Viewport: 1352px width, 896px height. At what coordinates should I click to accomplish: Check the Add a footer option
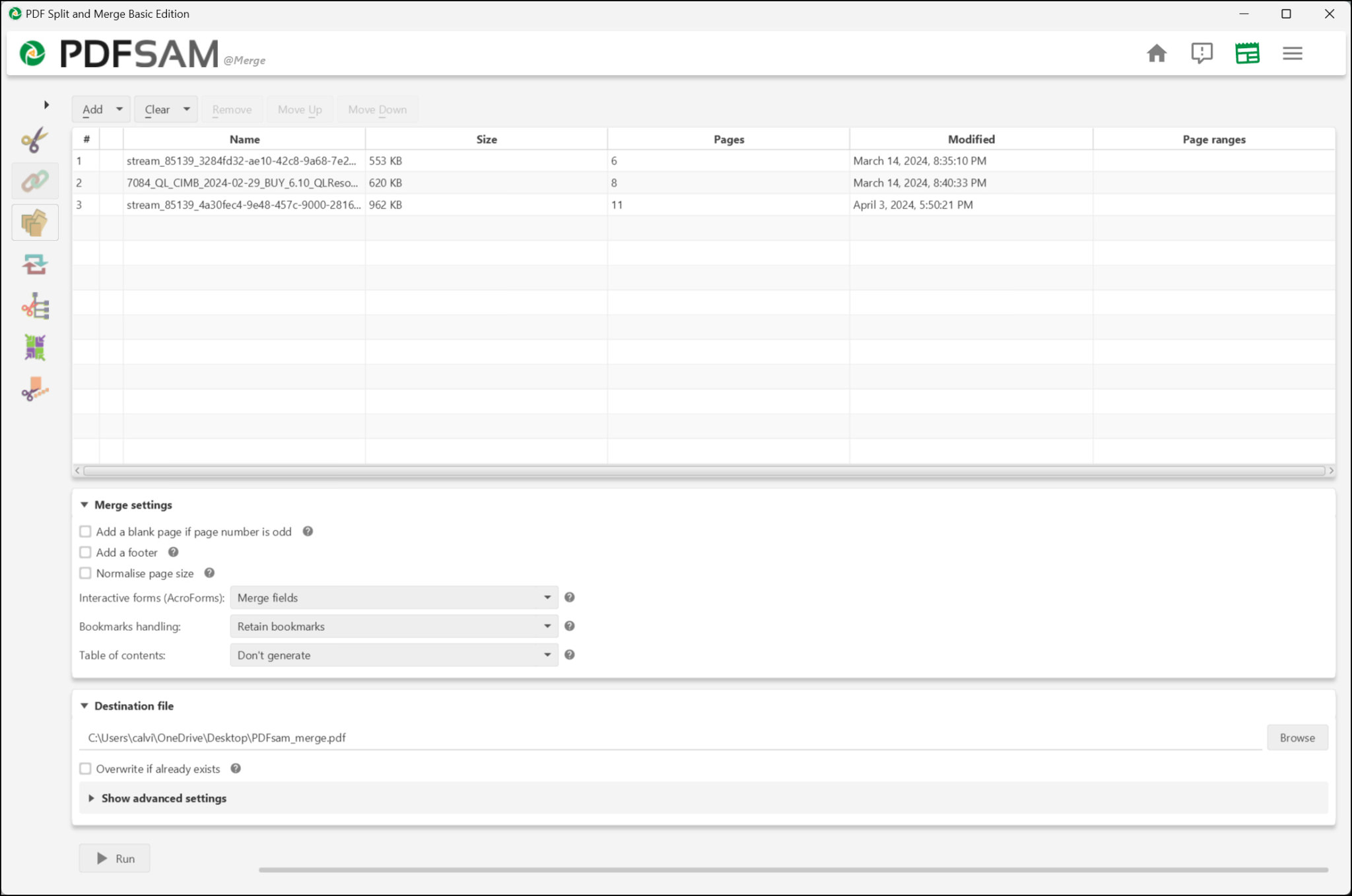click(85, 552)
